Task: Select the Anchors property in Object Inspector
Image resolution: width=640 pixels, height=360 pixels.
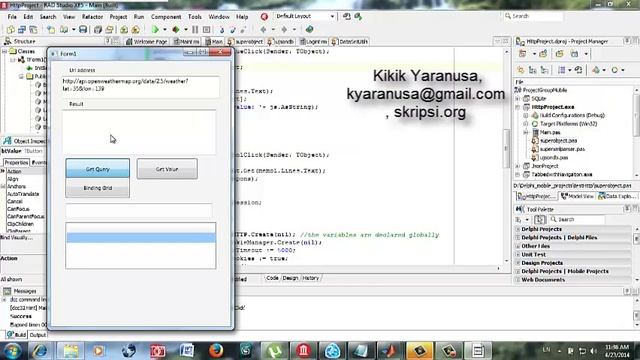Action: pyautogui.click(x=16, y=187)
